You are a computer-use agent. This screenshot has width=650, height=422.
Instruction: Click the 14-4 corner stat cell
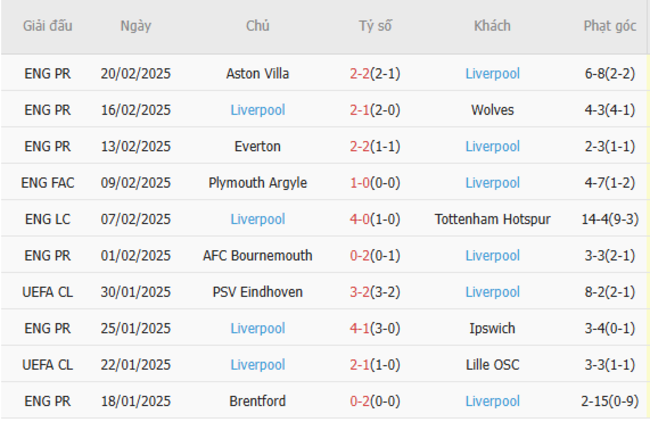pyautogui.click(x=596, y=219)
